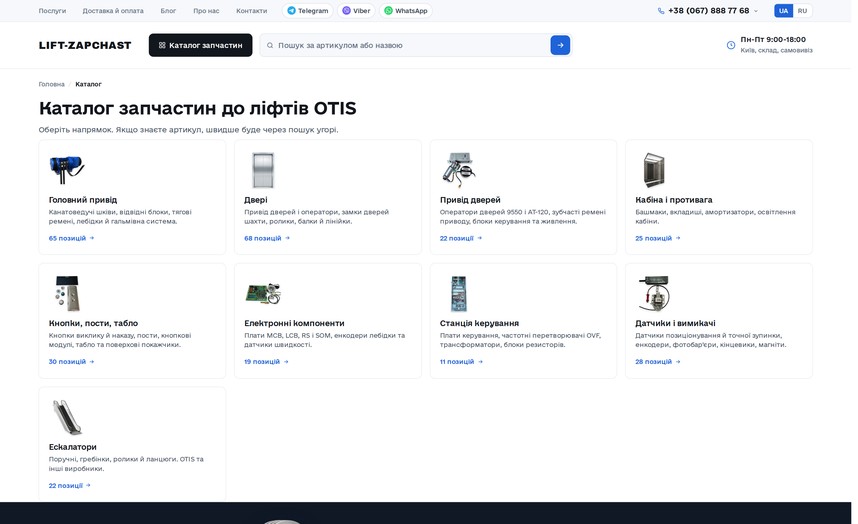Follow the 65 позицій link
The height and width of the screenshot is (524, 858).
pyautogui.click(x=67, y=238)
